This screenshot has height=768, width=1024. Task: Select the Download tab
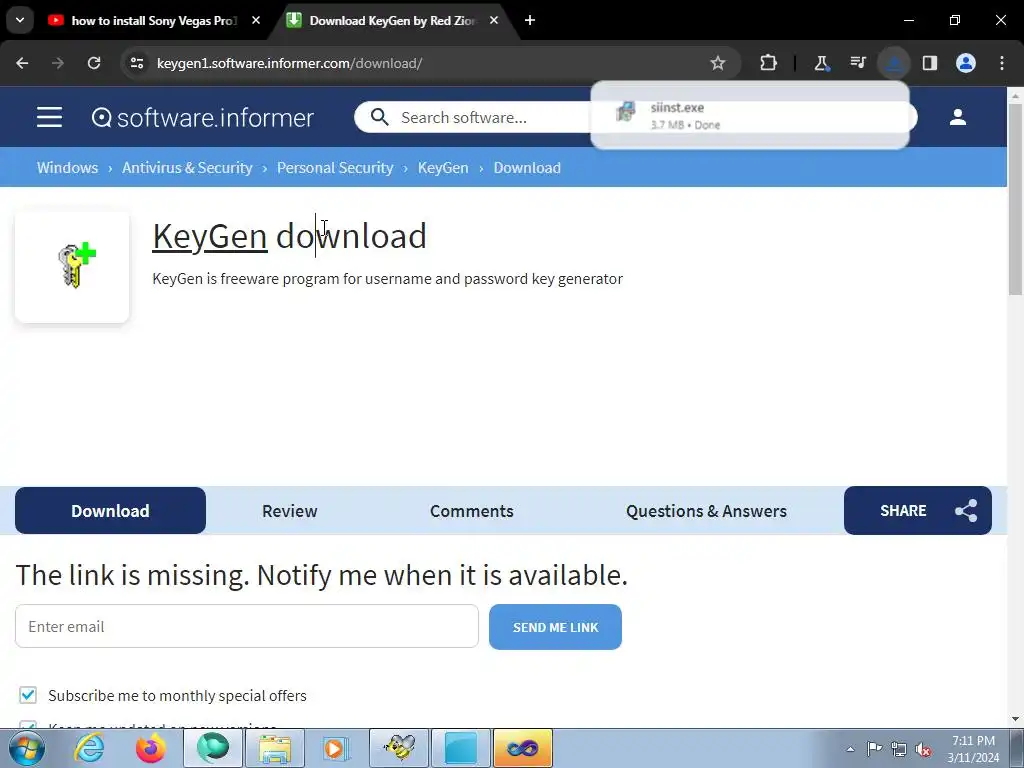(110, 511)
